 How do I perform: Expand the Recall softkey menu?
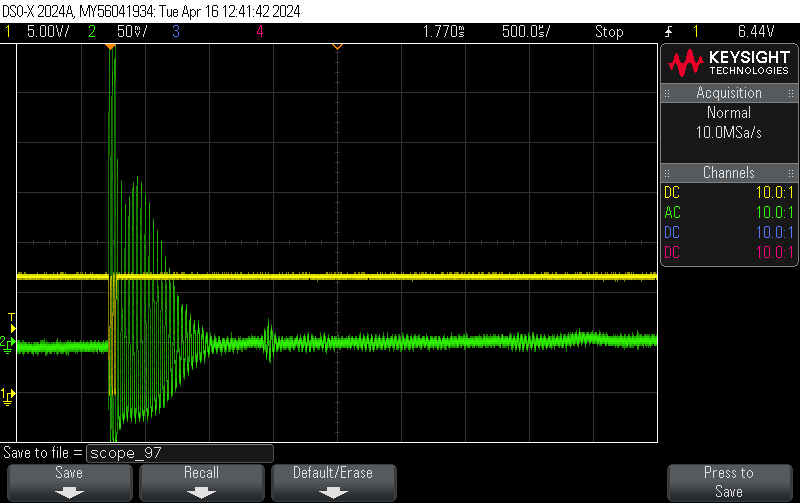(200, 482)
